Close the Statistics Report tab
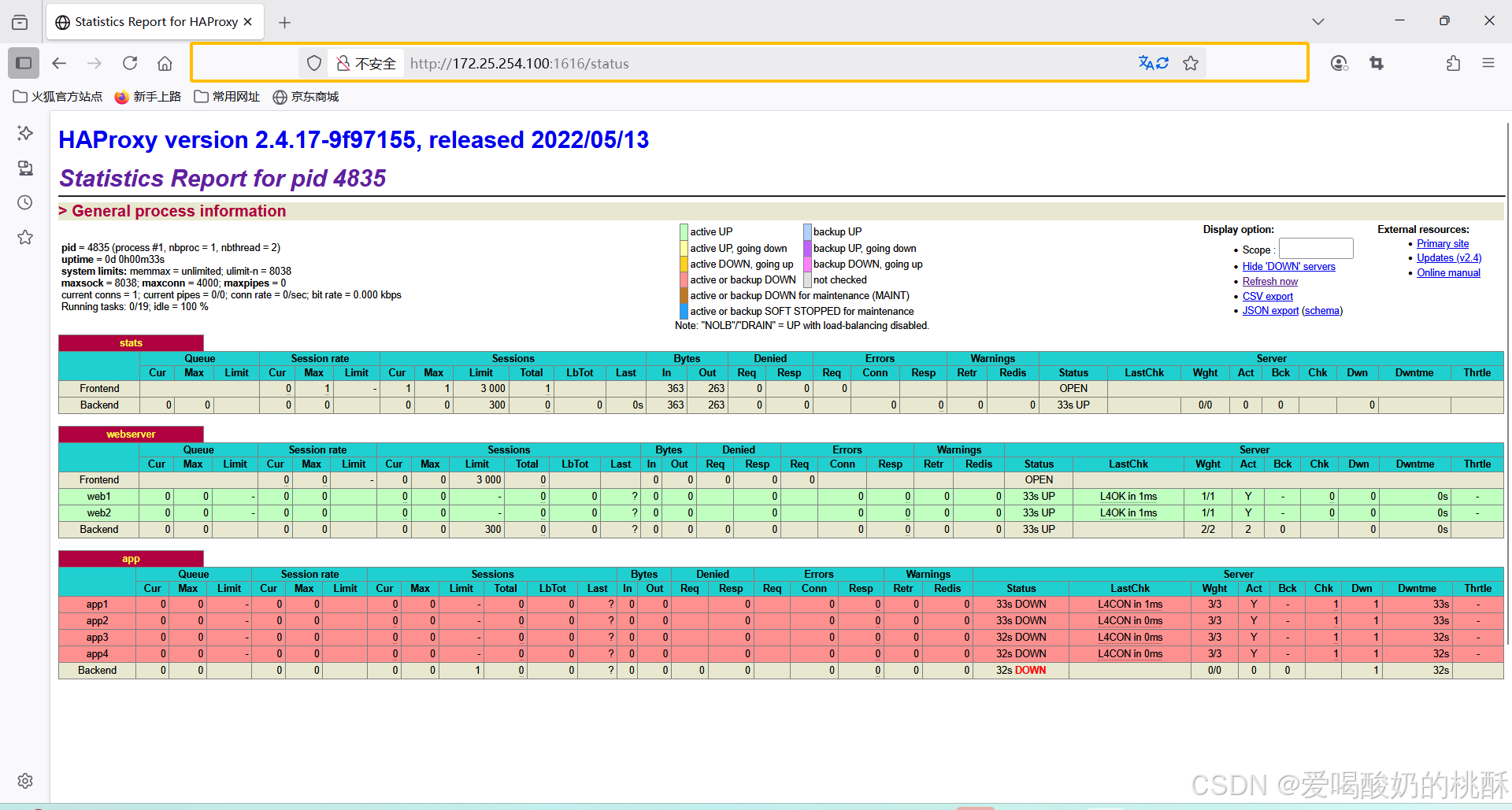Viewport: 1512px width, 810px height. [x=247, y=22]
